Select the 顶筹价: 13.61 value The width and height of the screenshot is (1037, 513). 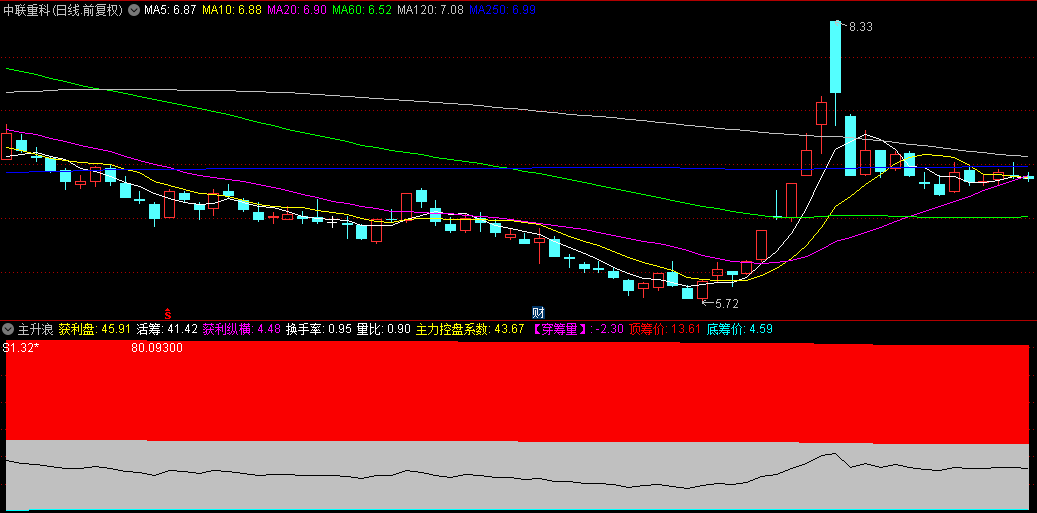[665, 329]
